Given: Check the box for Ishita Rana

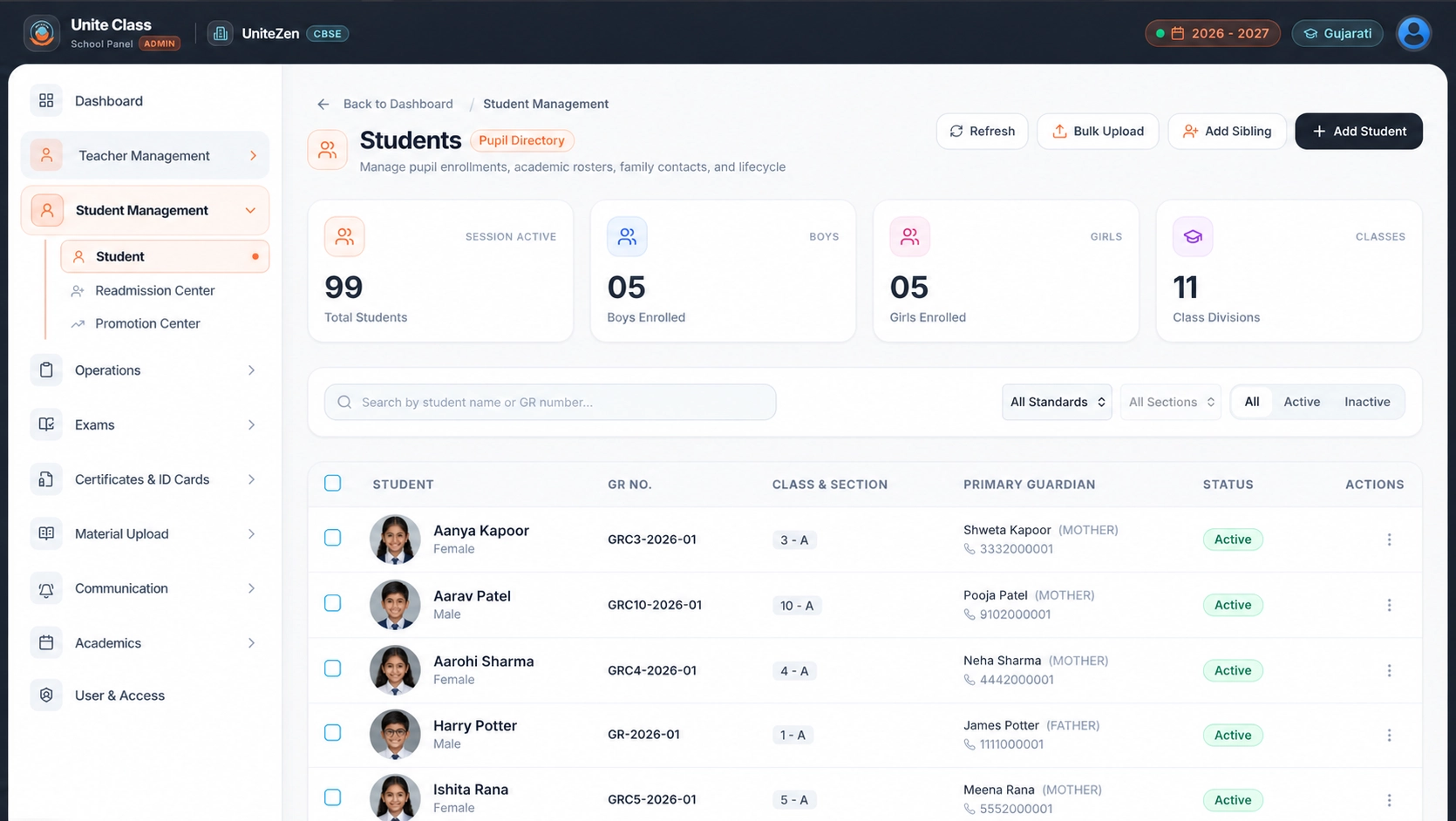Looking at the screenshot, I should (333, 797).
